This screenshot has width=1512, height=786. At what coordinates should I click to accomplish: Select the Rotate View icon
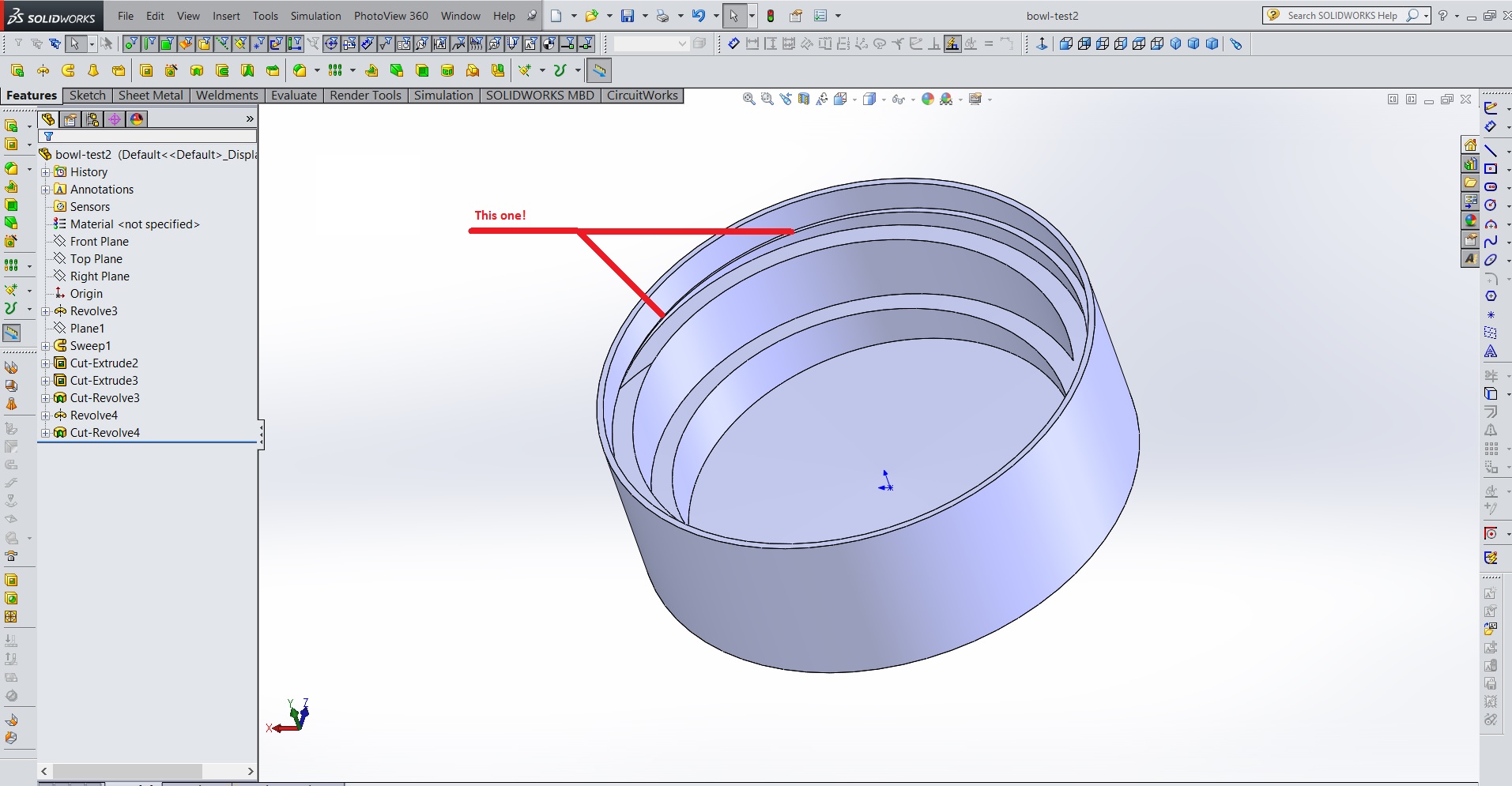point(821,99)
